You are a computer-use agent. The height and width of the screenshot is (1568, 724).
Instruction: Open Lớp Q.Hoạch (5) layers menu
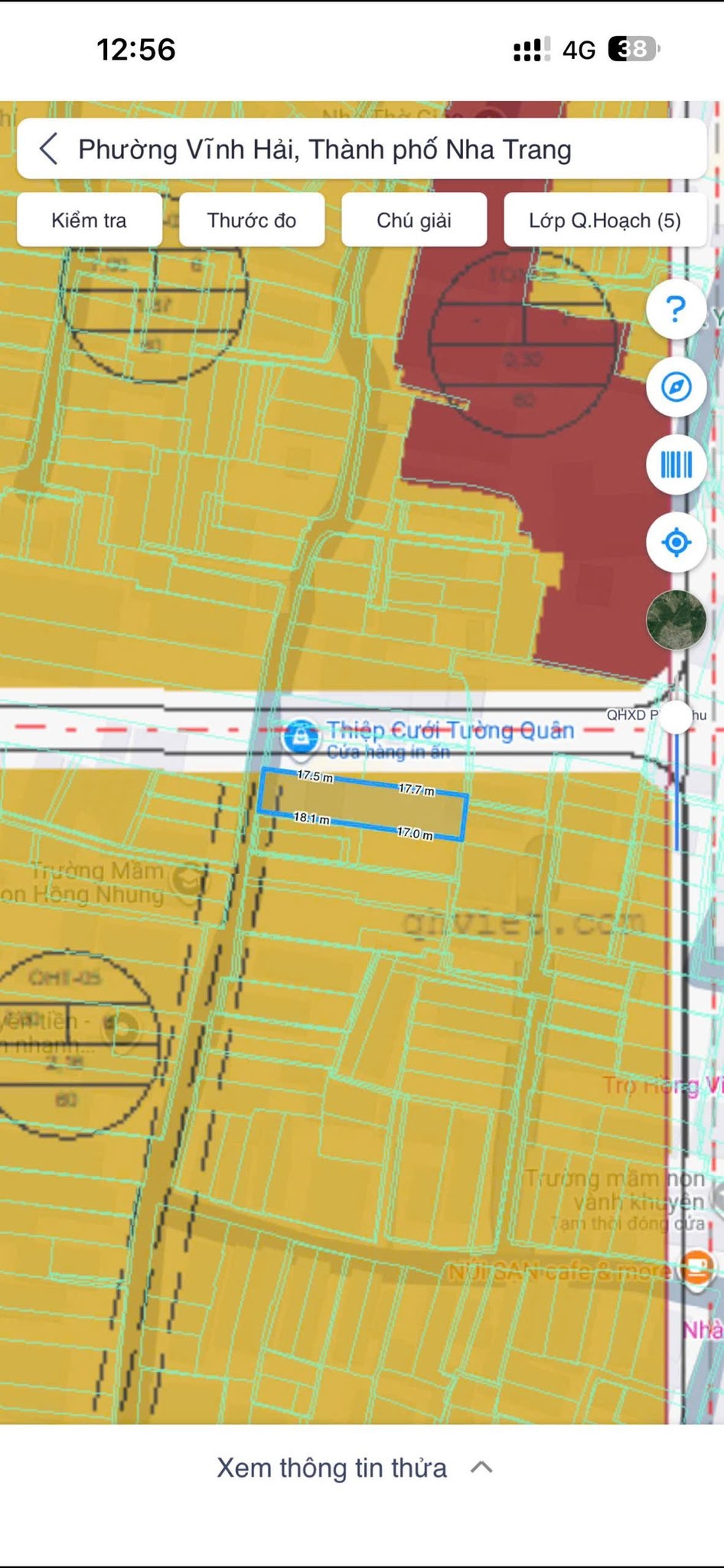click(605, 220)
